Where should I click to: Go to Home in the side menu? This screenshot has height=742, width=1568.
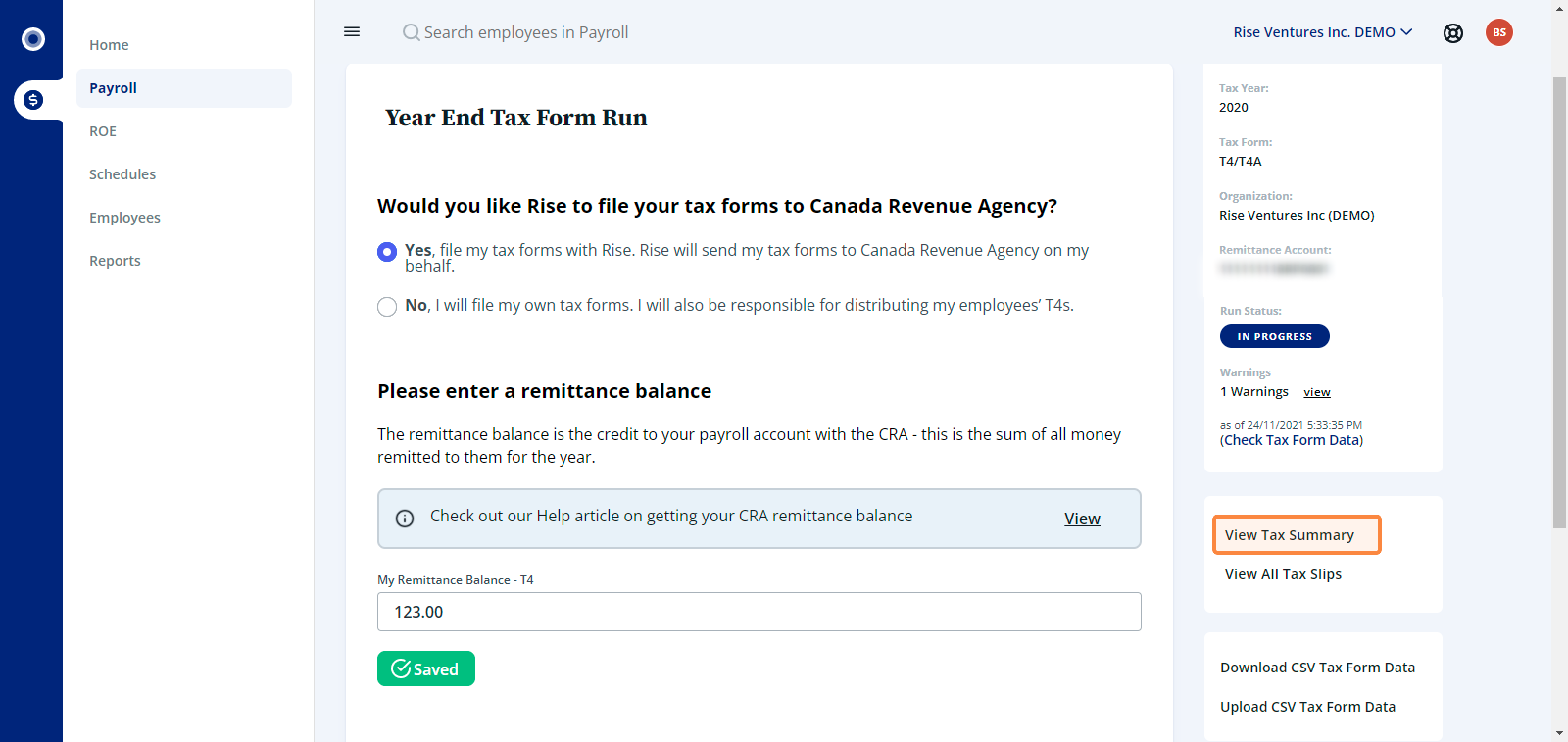109,45
